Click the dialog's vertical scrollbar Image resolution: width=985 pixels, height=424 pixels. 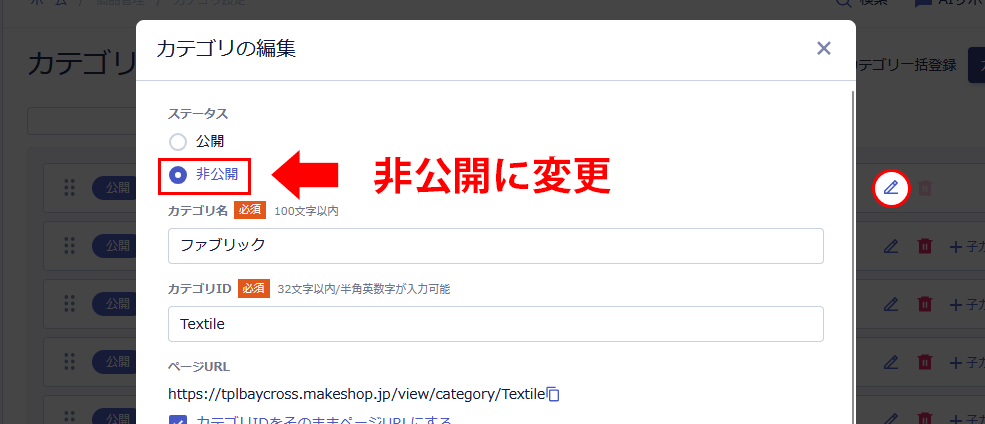tap(852, 258)
